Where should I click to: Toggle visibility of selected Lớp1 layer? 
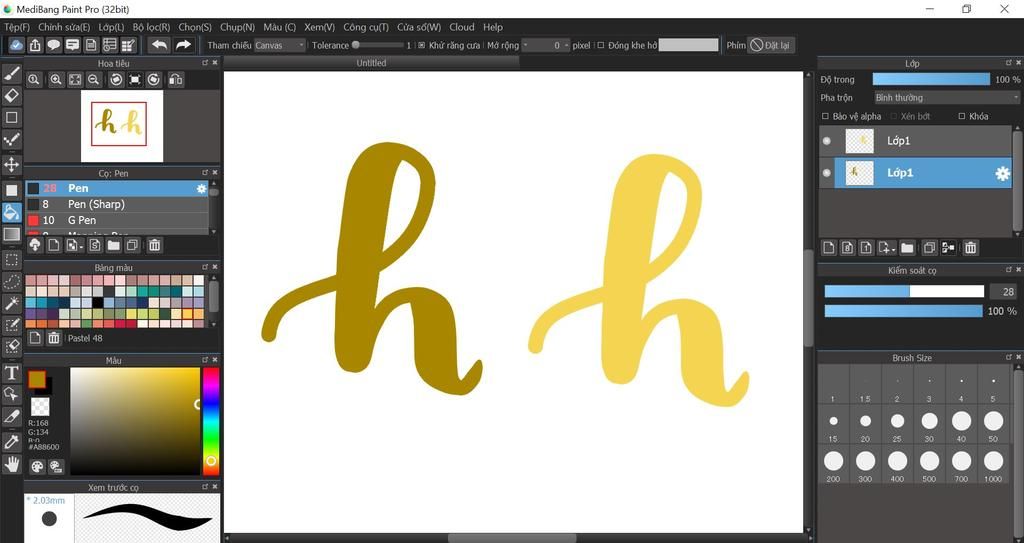[827, 173]
